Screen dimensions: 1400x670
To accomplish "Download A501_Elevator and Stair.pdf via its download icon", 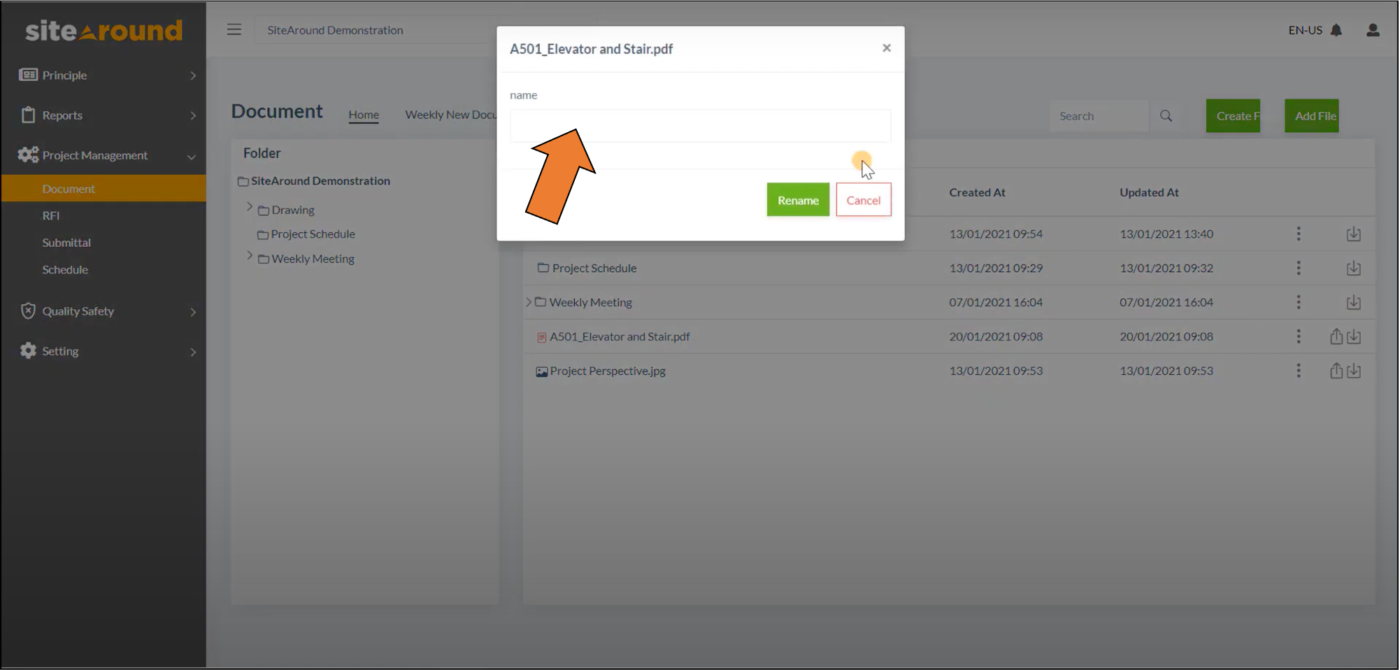I will [x=1355, y=336].
